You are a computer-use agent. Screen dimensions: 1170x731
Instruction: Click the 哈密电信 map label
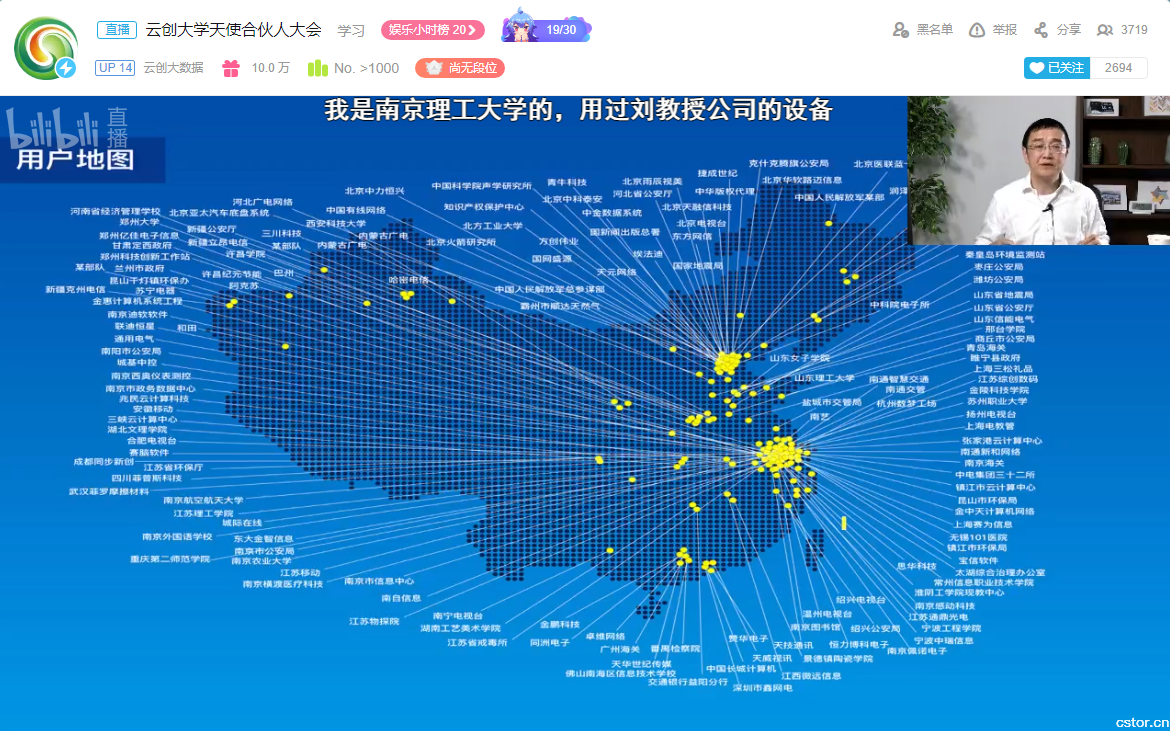[x=409, y=280]
